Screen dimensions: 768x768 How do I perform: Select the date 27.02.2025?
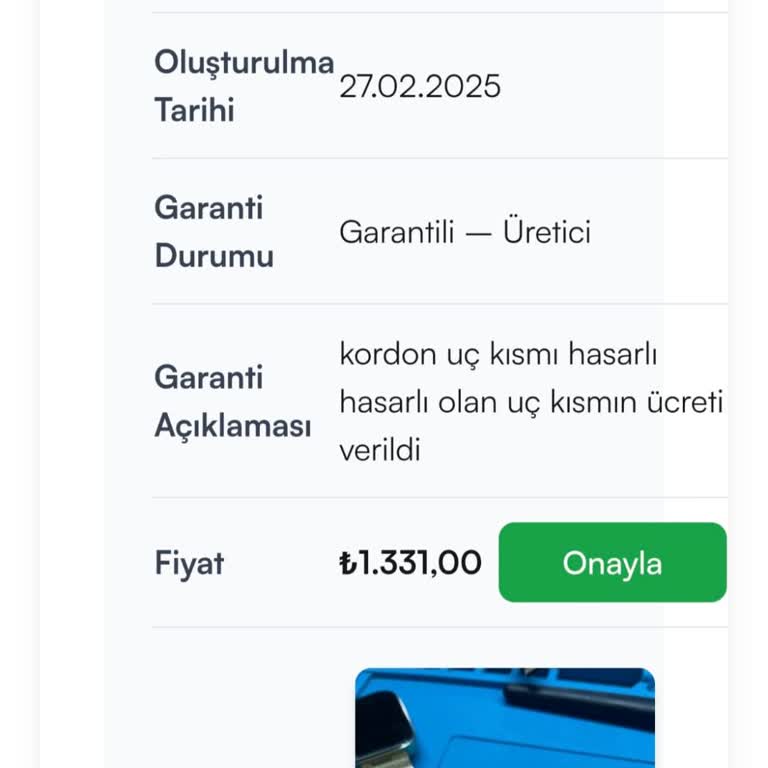(420, 87)
